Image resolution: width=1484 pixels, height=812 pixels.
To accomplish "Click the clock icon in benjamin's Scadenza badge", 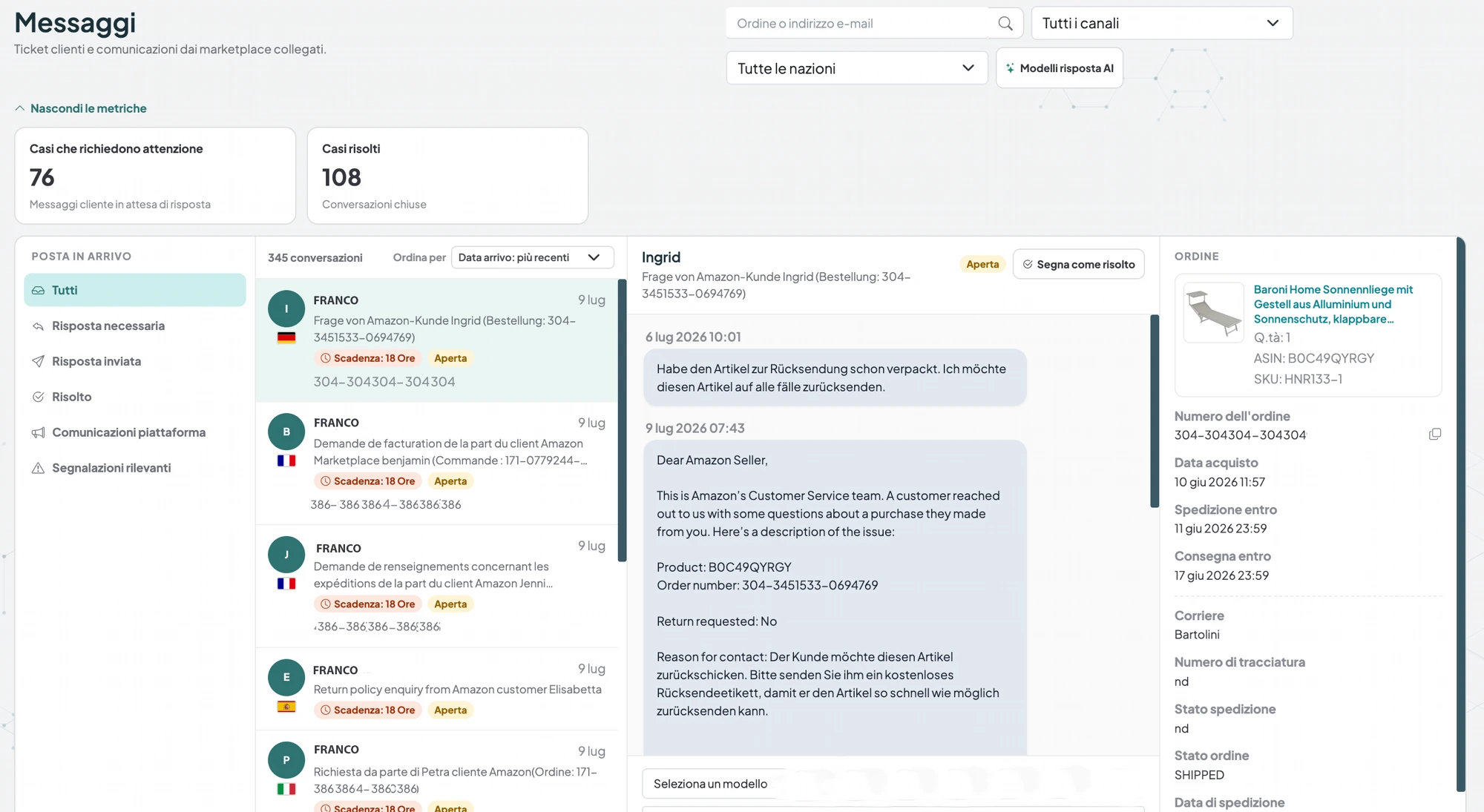I will (x=325, y=481).
